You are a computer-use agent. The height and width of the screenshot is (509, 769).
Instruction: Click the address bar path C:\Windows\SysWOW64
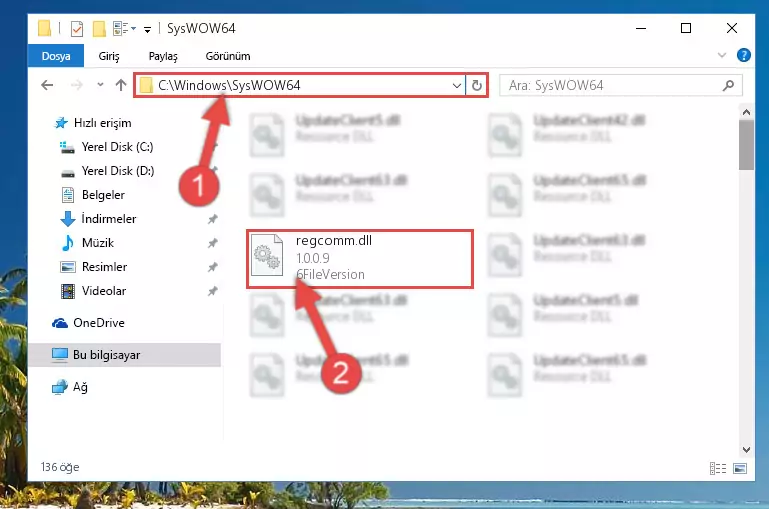[229, 85]
